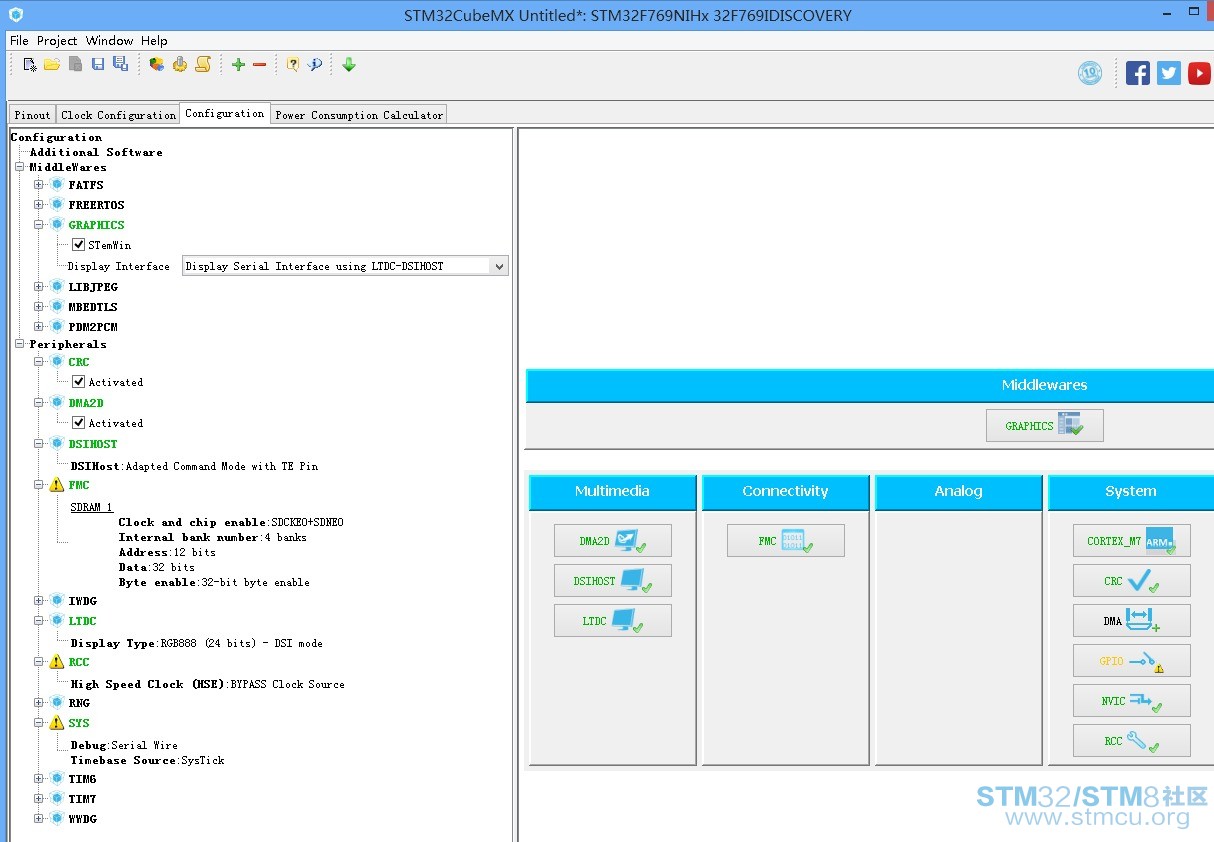Image resolution: width=1214 pixels, height=842 pixels.
Task: Open the Load Project folder icon
Action: tap(52, 65)
